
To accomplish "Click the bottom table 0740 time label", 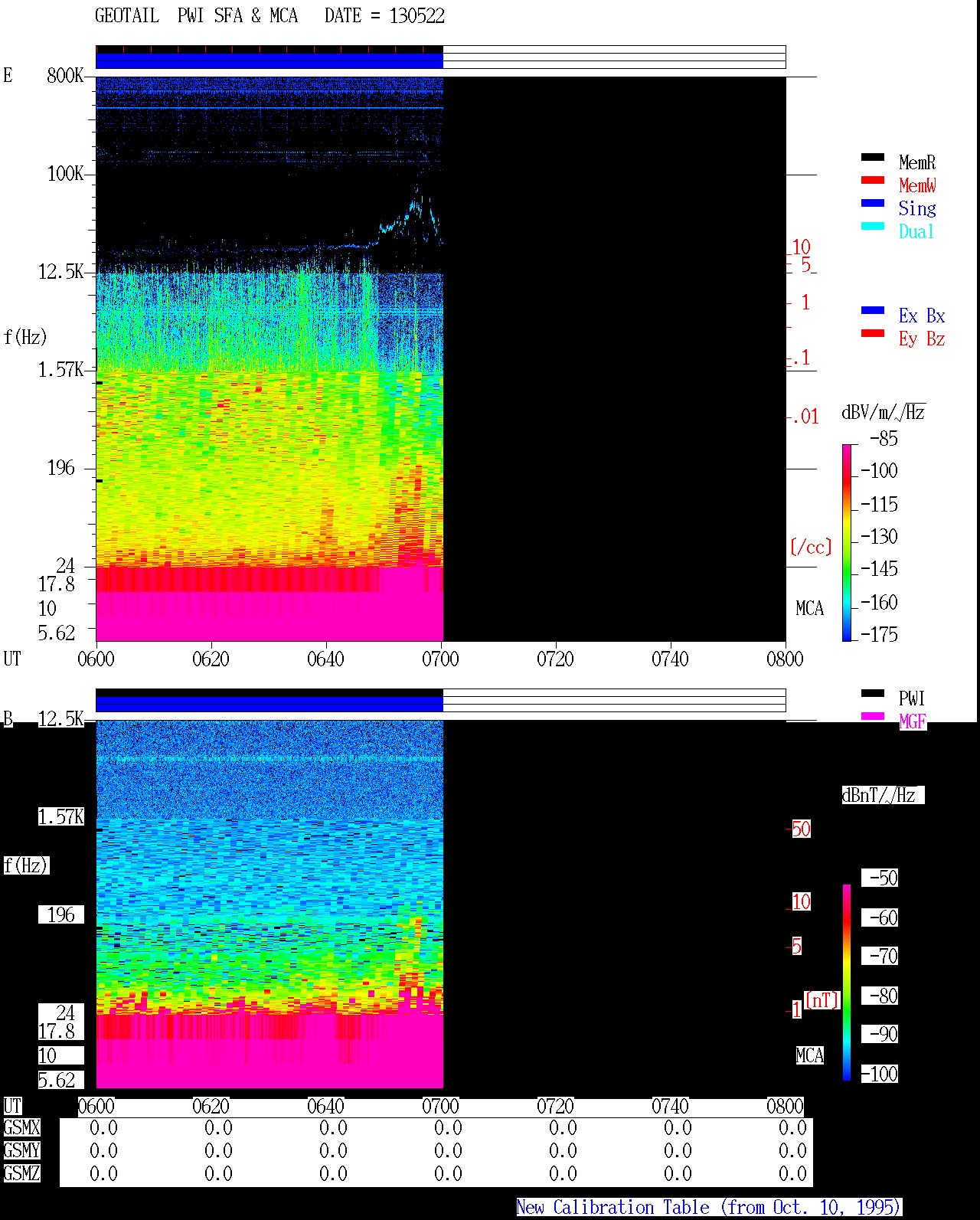I will pos(670,1106).
